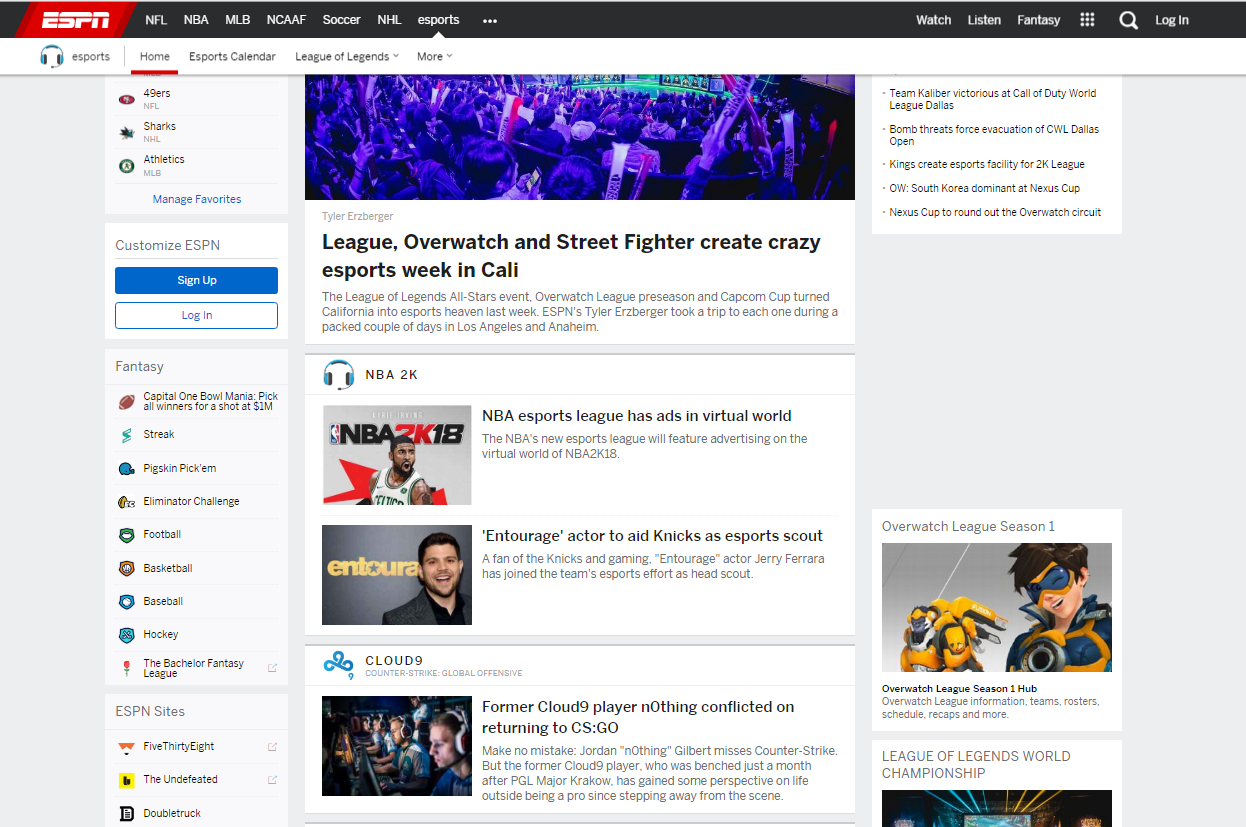Open the three-dots more sports menu
Image resolution: width=1246 pixels, height=827 pixels.
click(490, 20)
